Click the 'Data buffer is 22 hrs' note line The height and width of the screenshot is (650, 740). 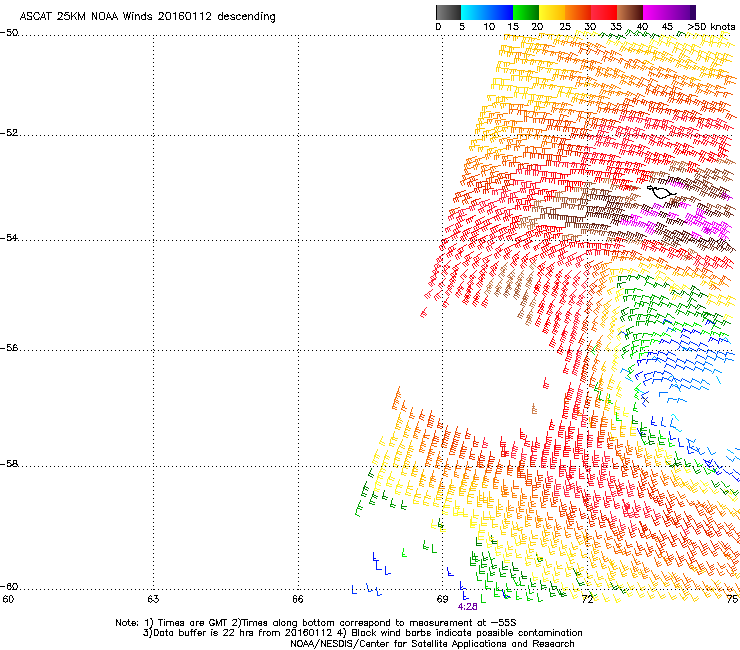click(362, 633)
